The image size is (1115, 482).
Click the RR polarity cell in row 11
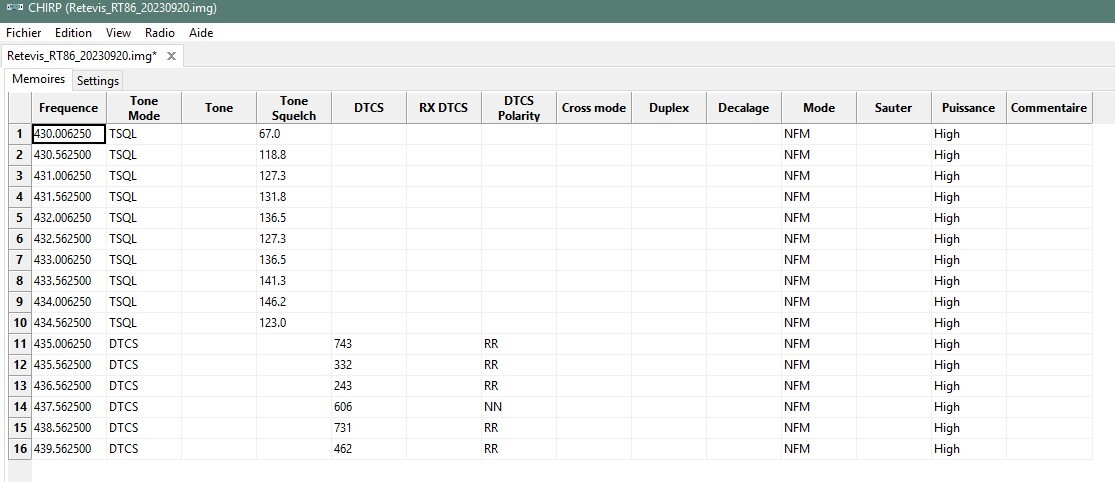(519, 344)
